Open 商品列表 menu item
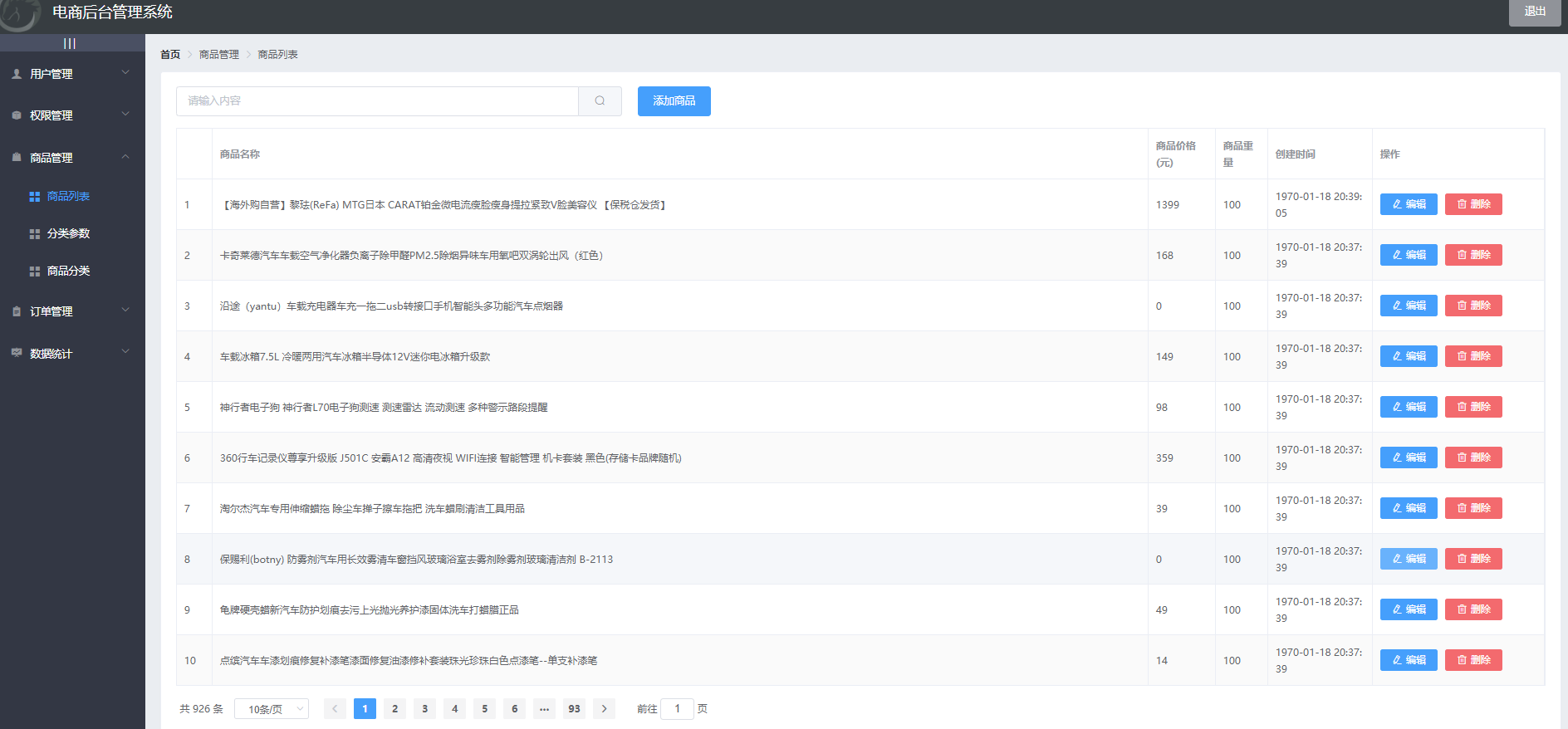Screen dimensions: 1568x729 72,197
